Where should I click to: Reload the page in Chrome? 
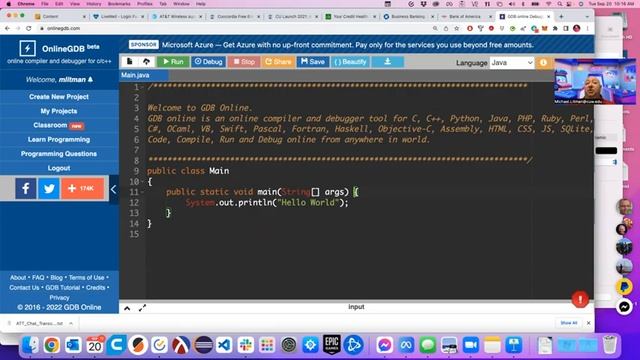coord(29,28)
